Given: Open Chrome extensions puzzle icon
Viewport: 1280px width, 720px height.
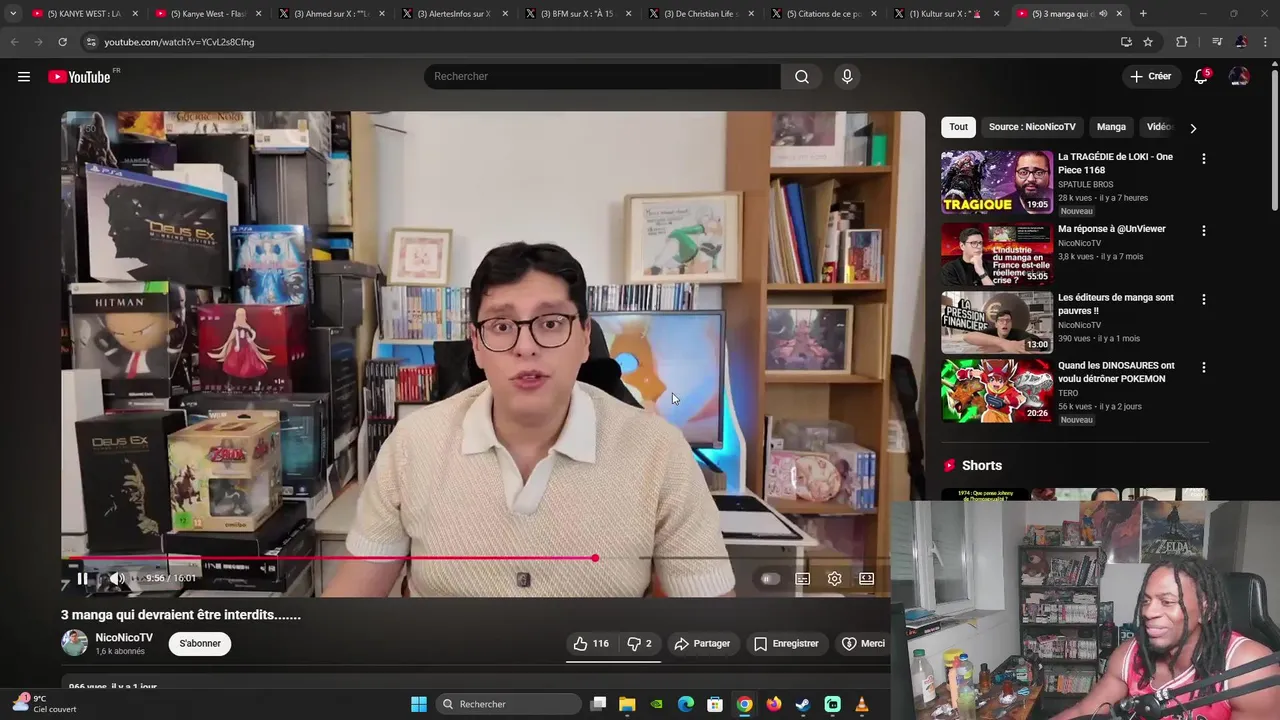Looking at the screenshot, I should point(1182,42).
